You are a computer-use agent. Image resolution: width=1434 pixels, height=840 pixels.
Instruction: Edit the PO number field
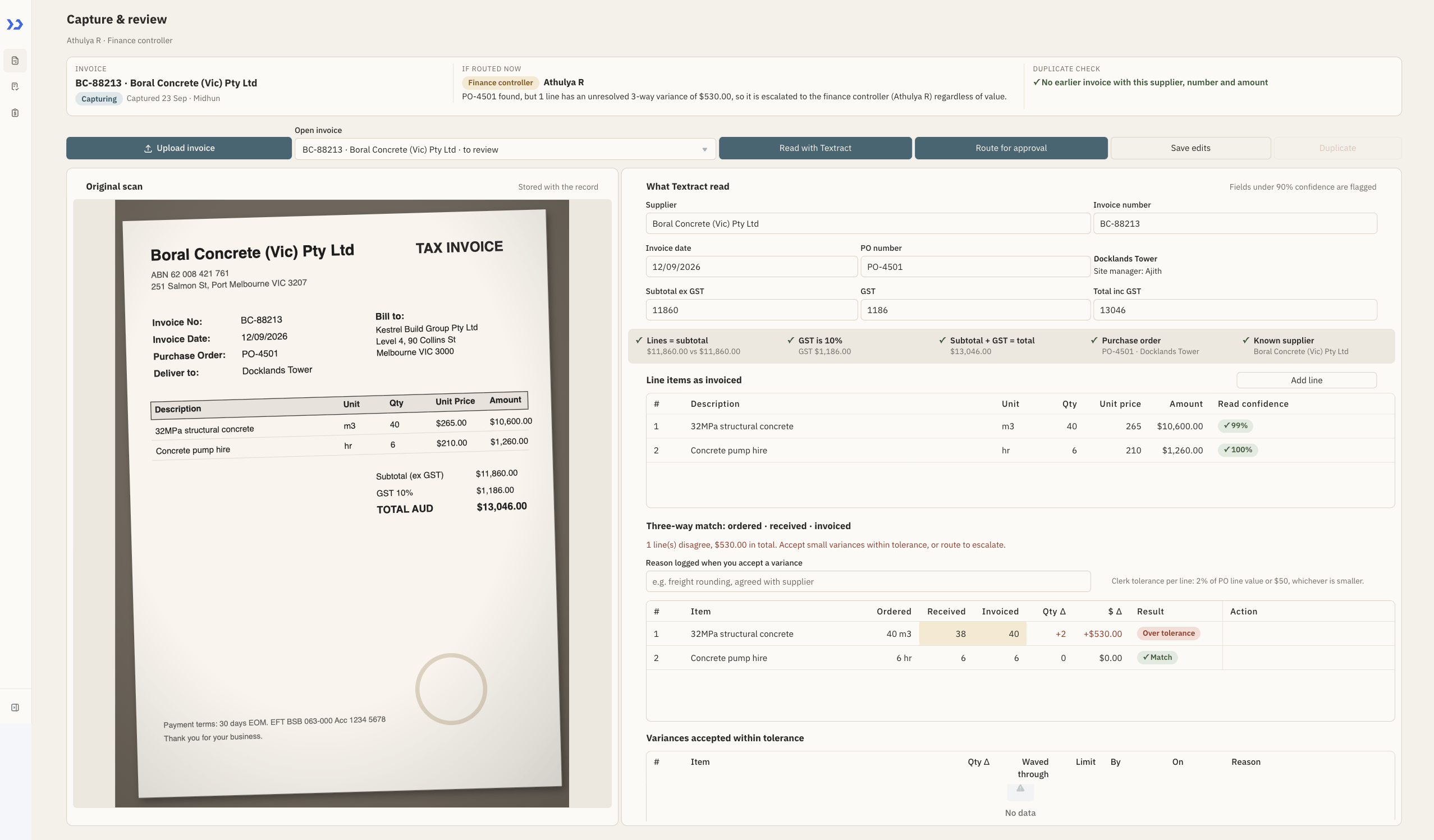click(x=975, y=267)
